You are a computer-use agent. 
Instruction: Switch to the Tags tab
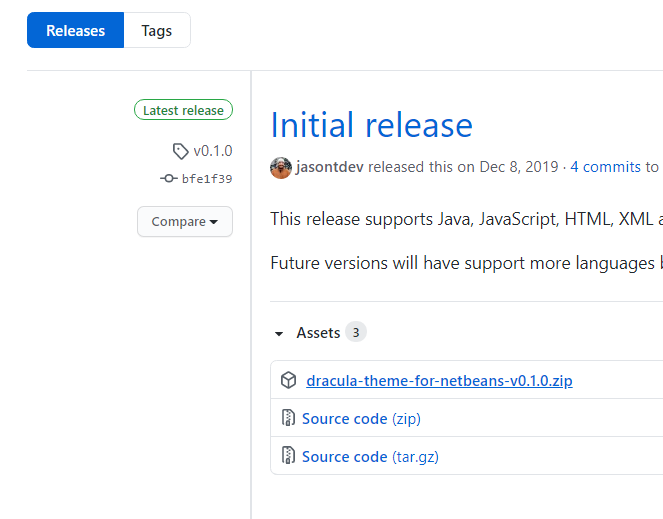(x=157, y=30)
